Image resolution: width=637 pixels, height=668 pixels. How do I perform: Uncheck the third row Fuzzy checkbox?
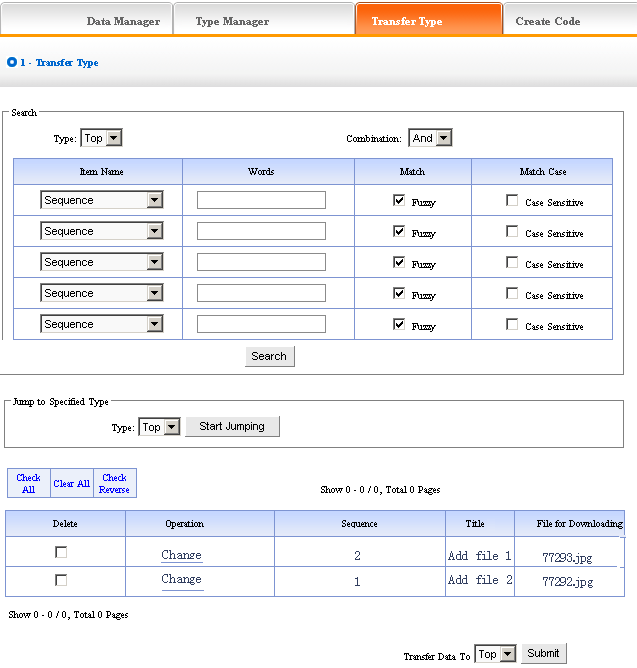(x=399, y=262)
